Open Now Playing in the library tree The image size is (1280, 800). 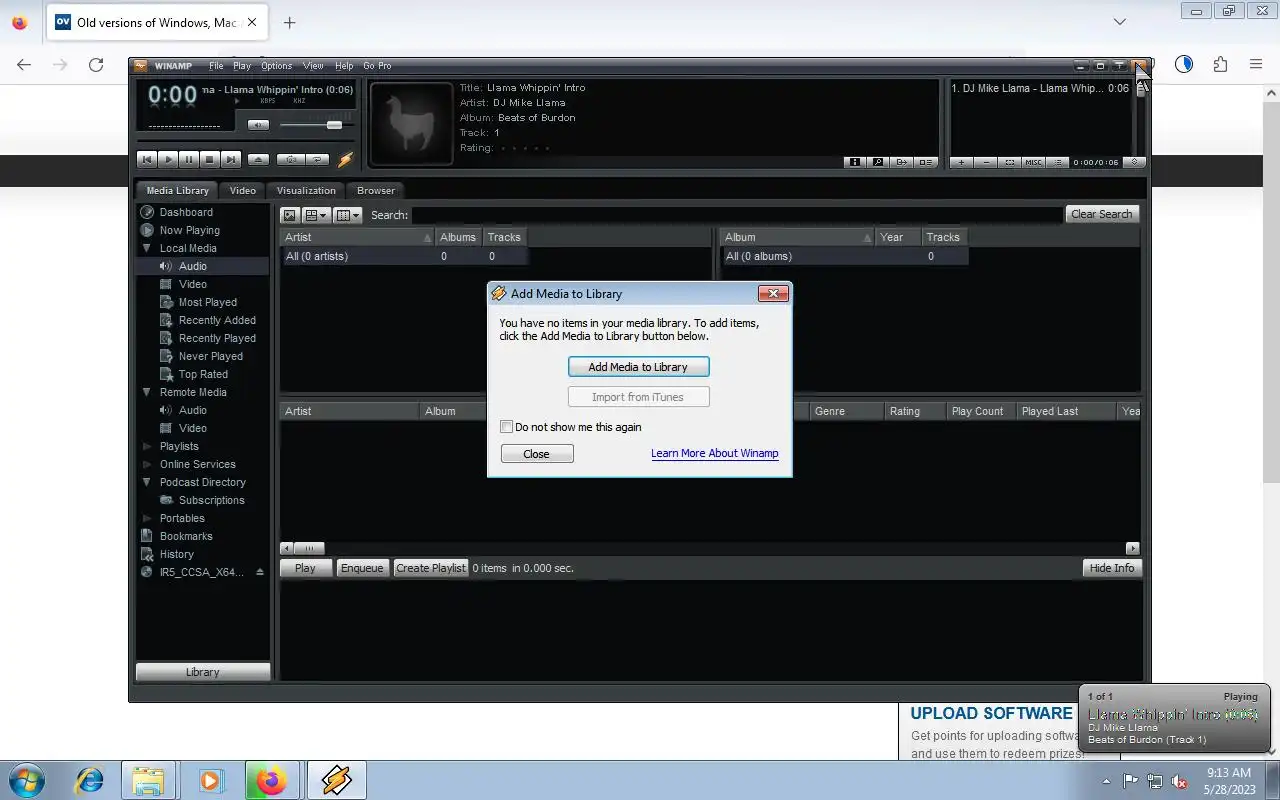[x=189, y=230]
